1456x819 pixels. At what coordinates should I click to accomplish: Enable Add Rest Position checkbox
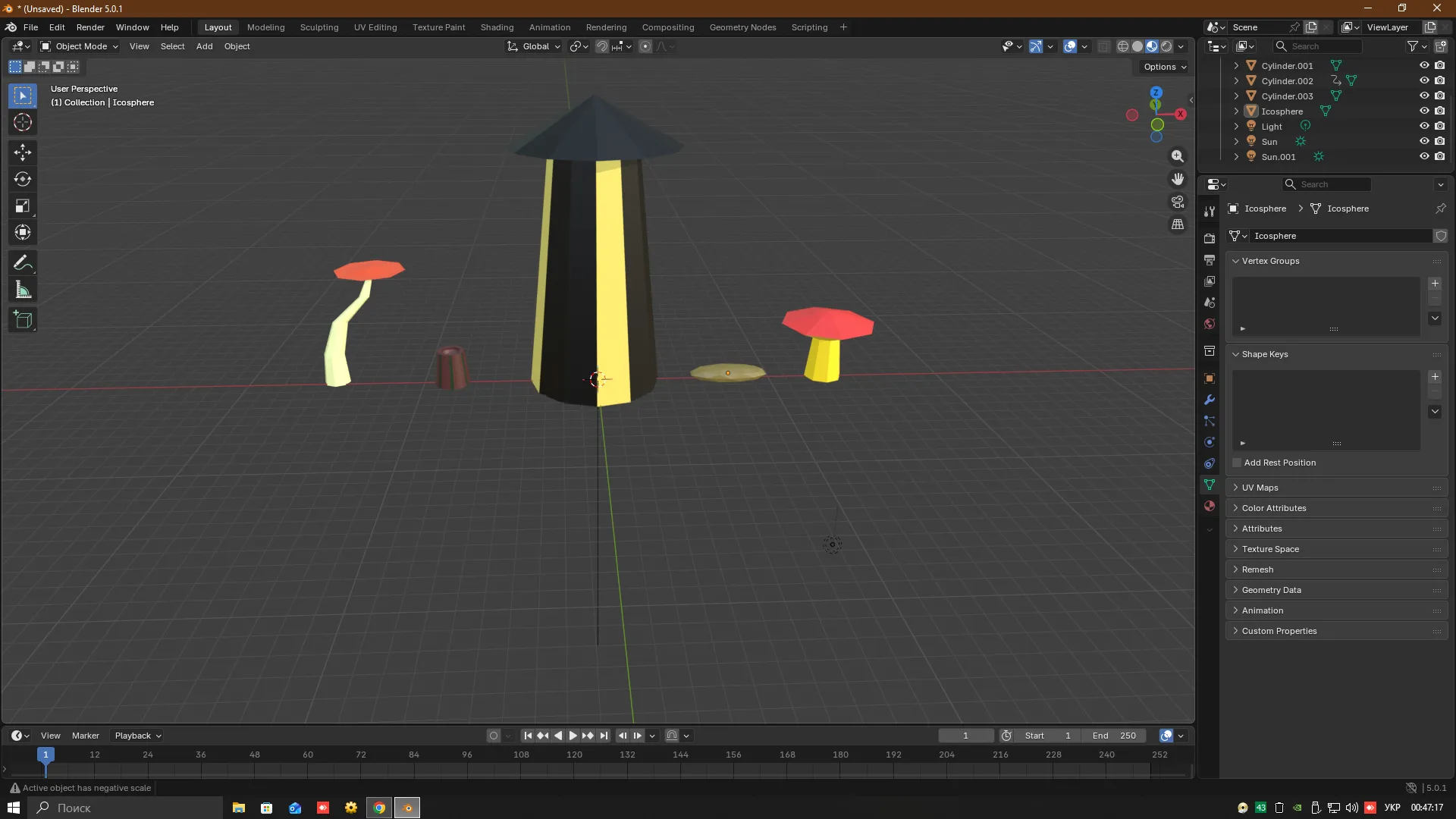coord(1237,463)
